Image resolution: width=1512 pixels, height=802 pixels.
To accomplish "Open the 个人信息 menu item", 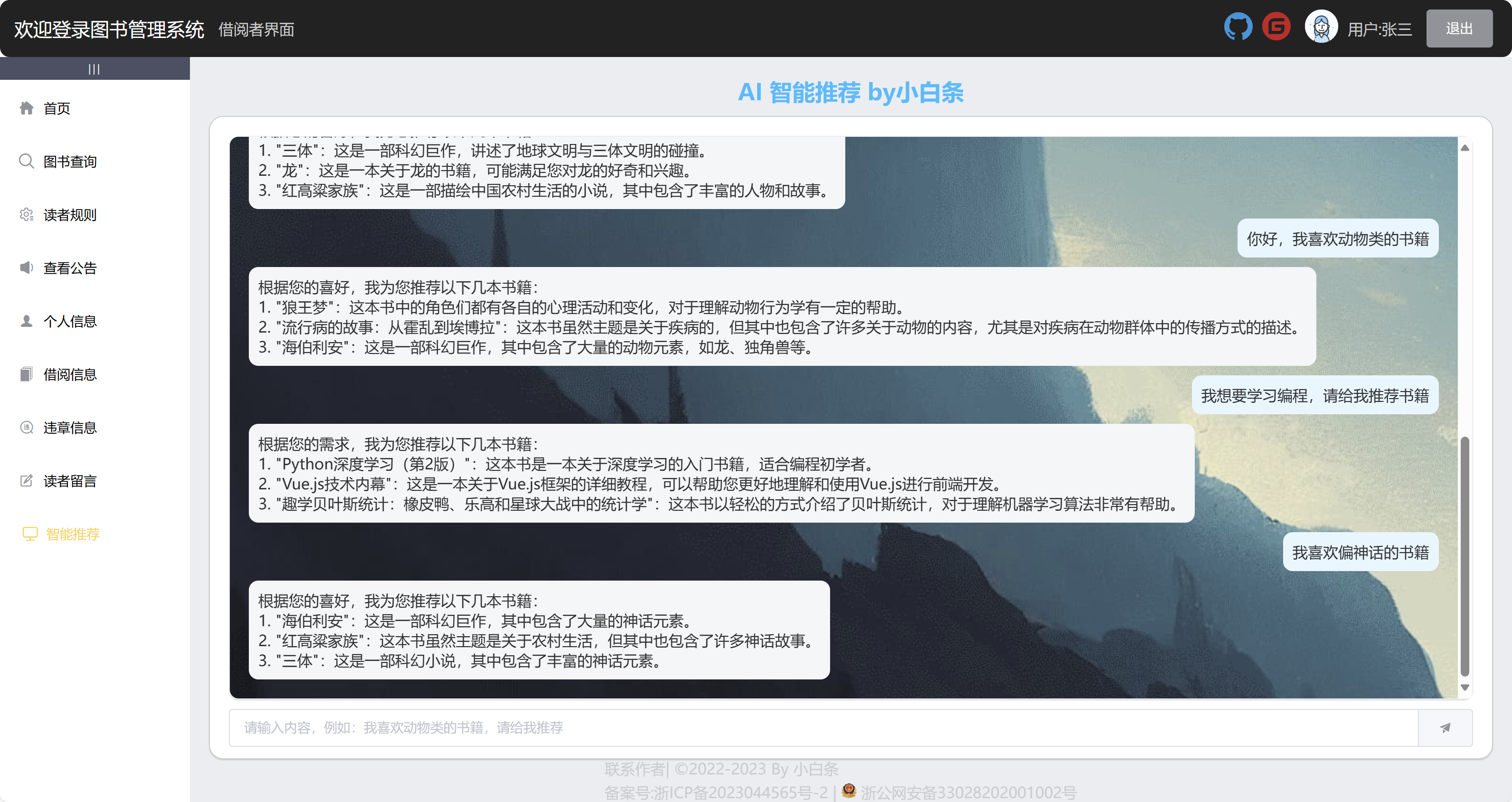I will click(70, 321).
